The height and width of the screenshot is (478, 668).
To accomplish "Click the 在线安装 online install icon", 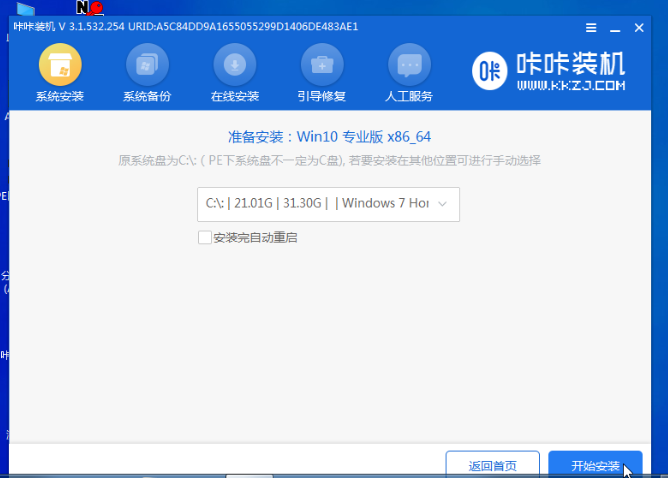I will (235, 66).
